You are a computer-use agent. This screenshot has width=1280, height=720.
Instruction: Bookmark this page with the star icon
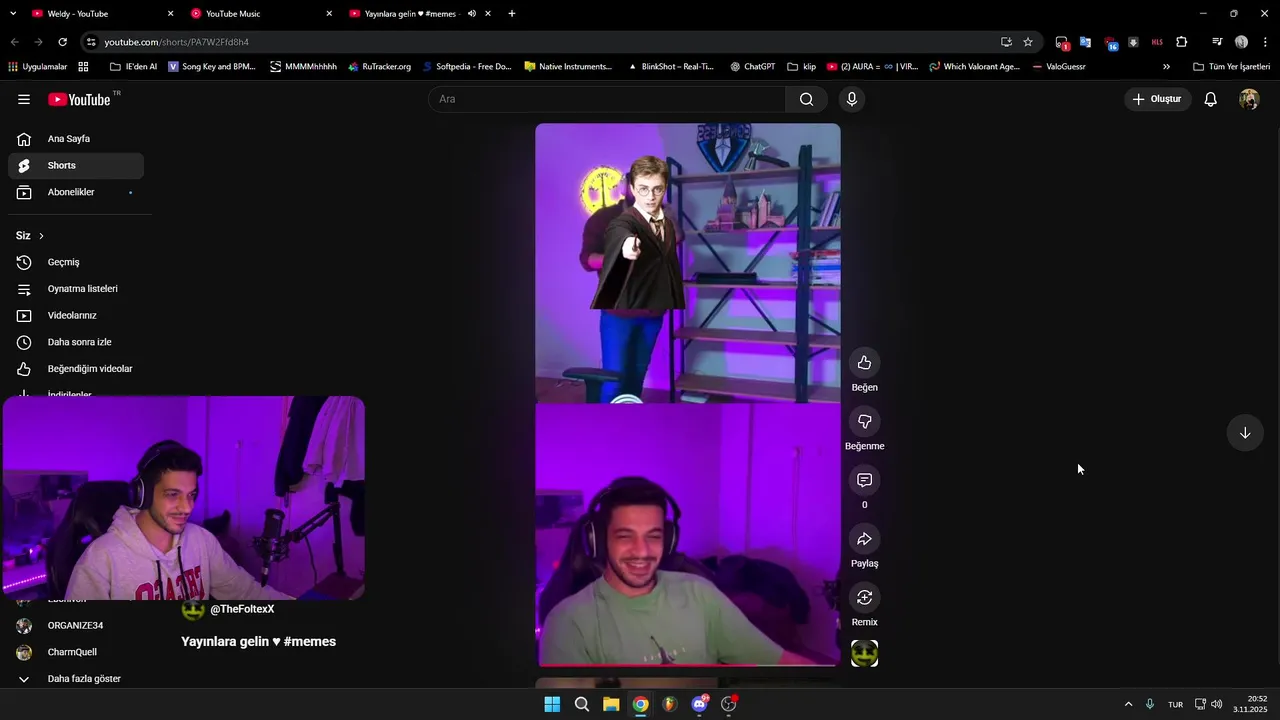[1028, 42]
